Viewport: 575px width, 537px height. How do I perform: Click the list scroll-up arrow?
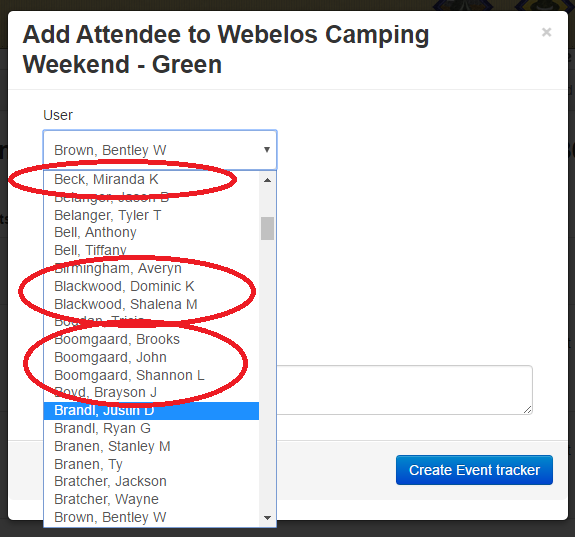pos(267,180)
